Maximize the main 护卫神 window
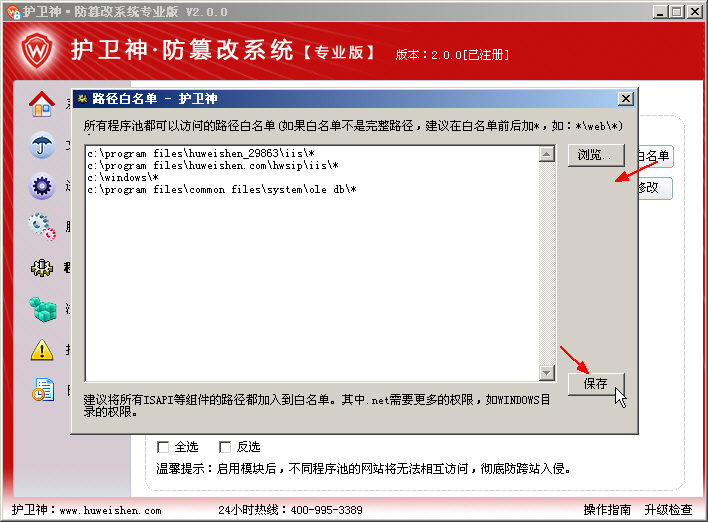The width and height of the screenshot is (708, 522). pos(677,12)
